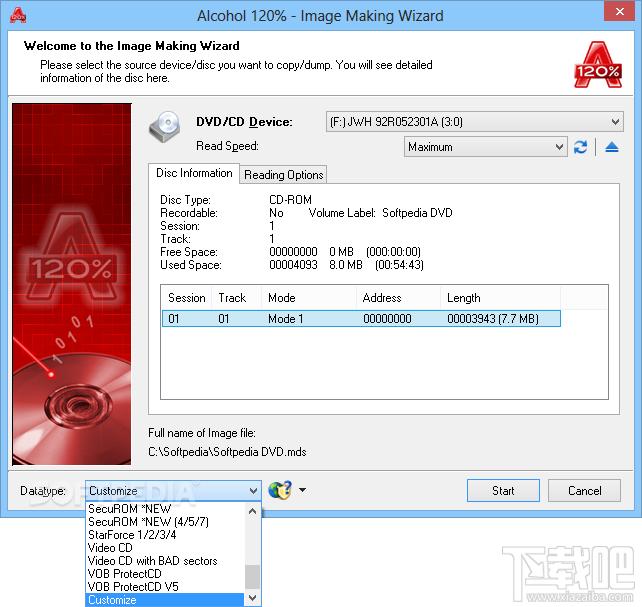
Task: Choose Video CD from the datatype list
Action: point(165,548)
